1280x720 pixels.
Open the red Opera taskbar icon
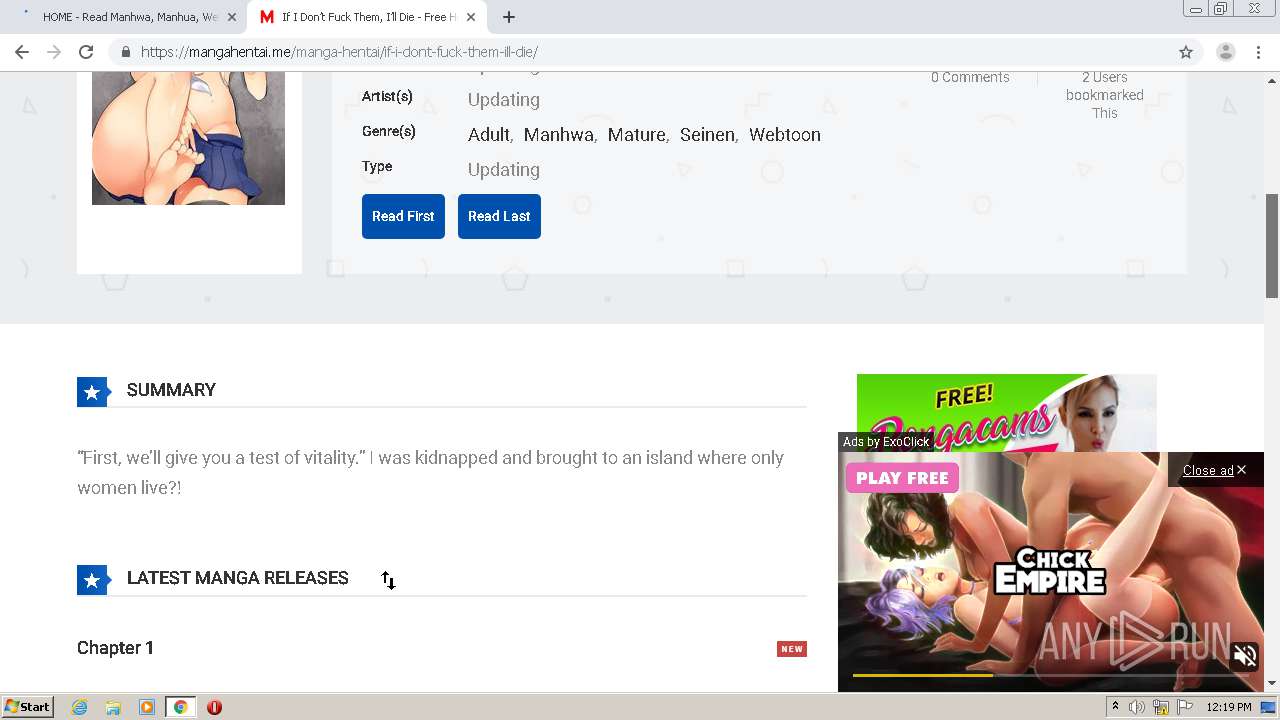(214, 707)
